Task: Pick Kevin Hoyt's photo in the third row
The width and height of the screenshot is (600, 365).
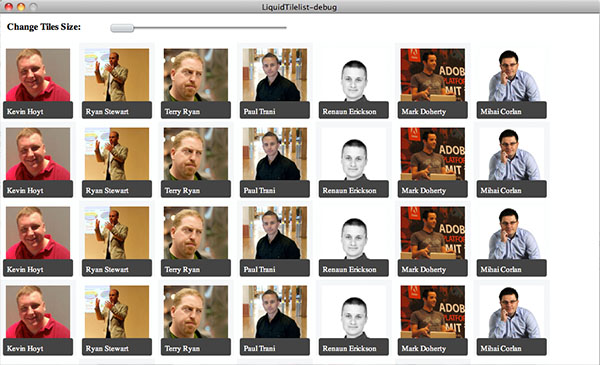Action: (38, 233)
